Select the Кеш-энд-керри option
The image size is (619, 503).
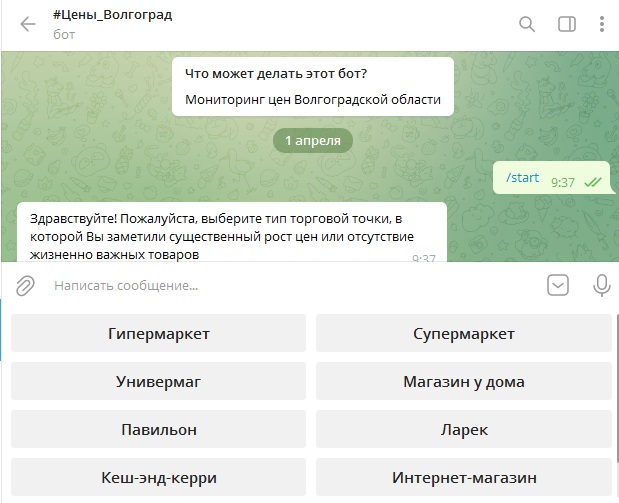(158, 478)
